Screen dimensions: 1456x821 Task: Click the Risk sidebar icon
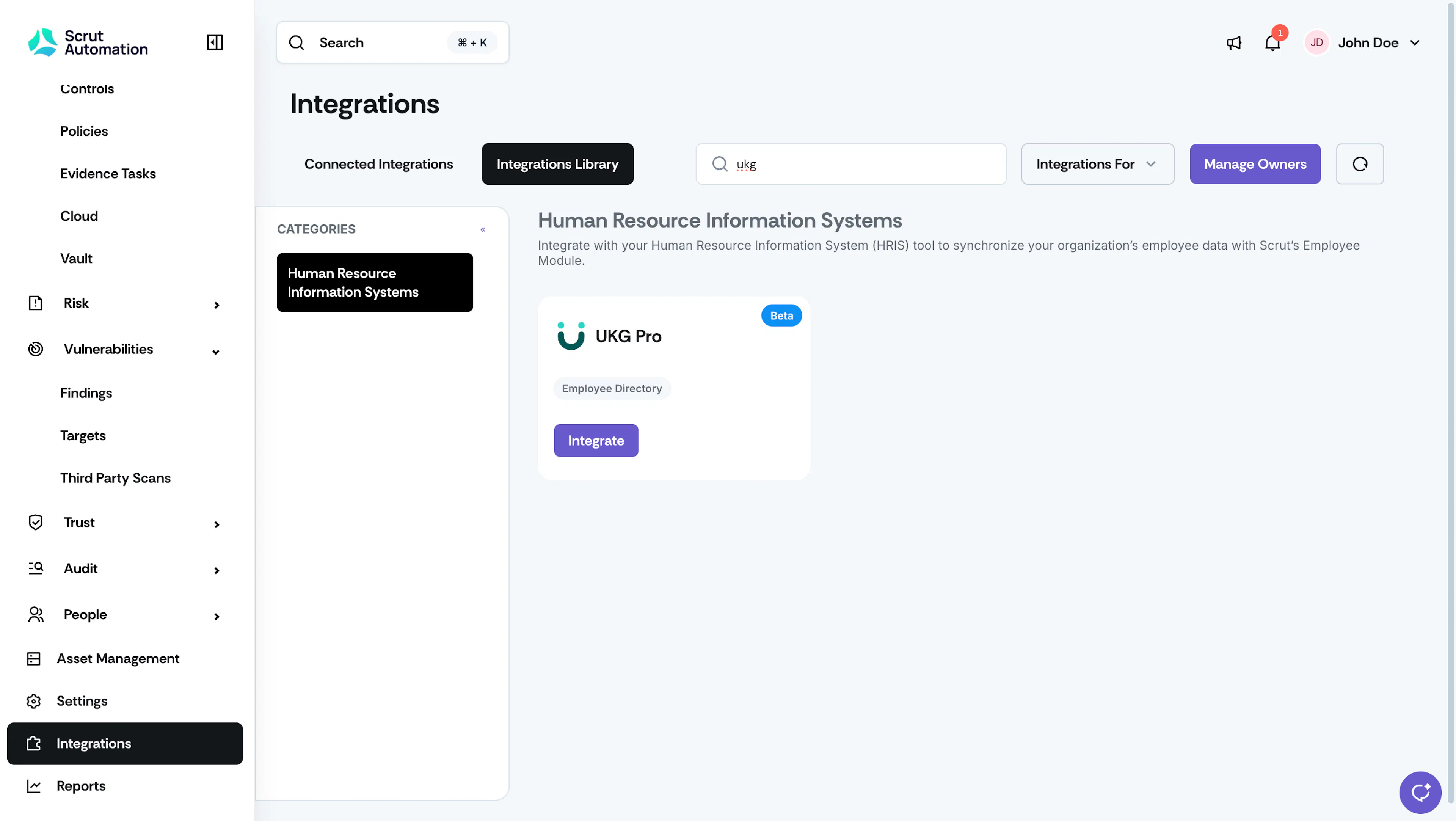click(x=36, y=303)
